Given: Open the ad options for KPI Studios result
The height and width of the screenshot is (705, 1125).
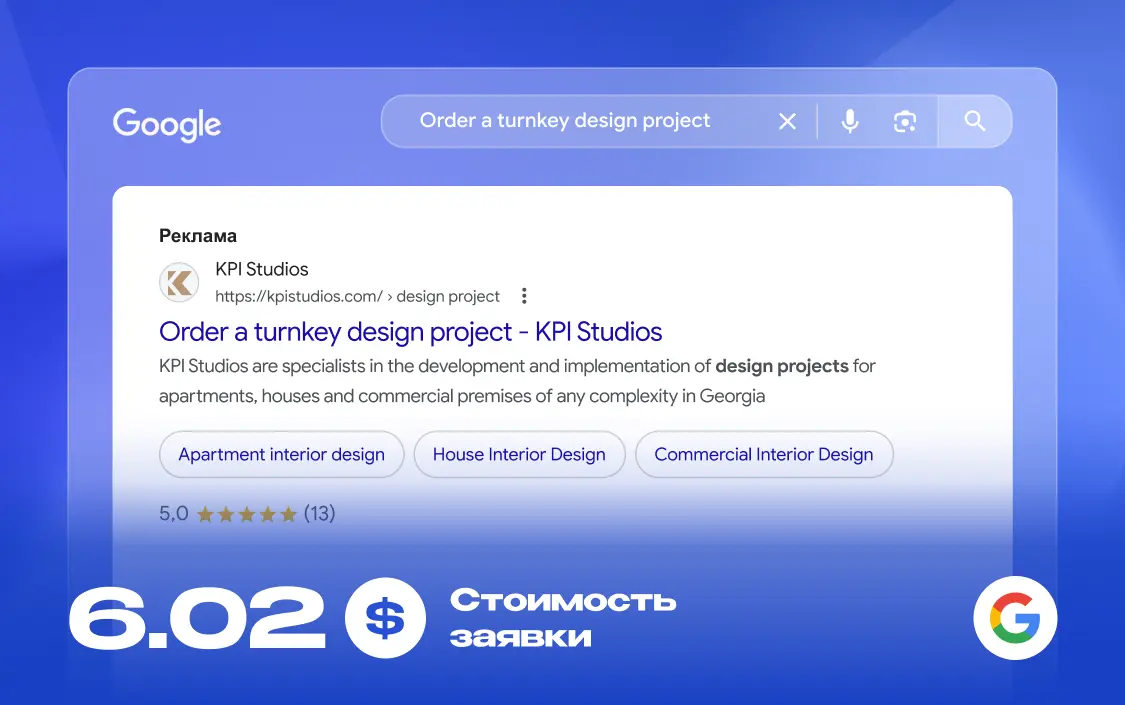Looking at the screenshot, I should [x=524, y=295].
